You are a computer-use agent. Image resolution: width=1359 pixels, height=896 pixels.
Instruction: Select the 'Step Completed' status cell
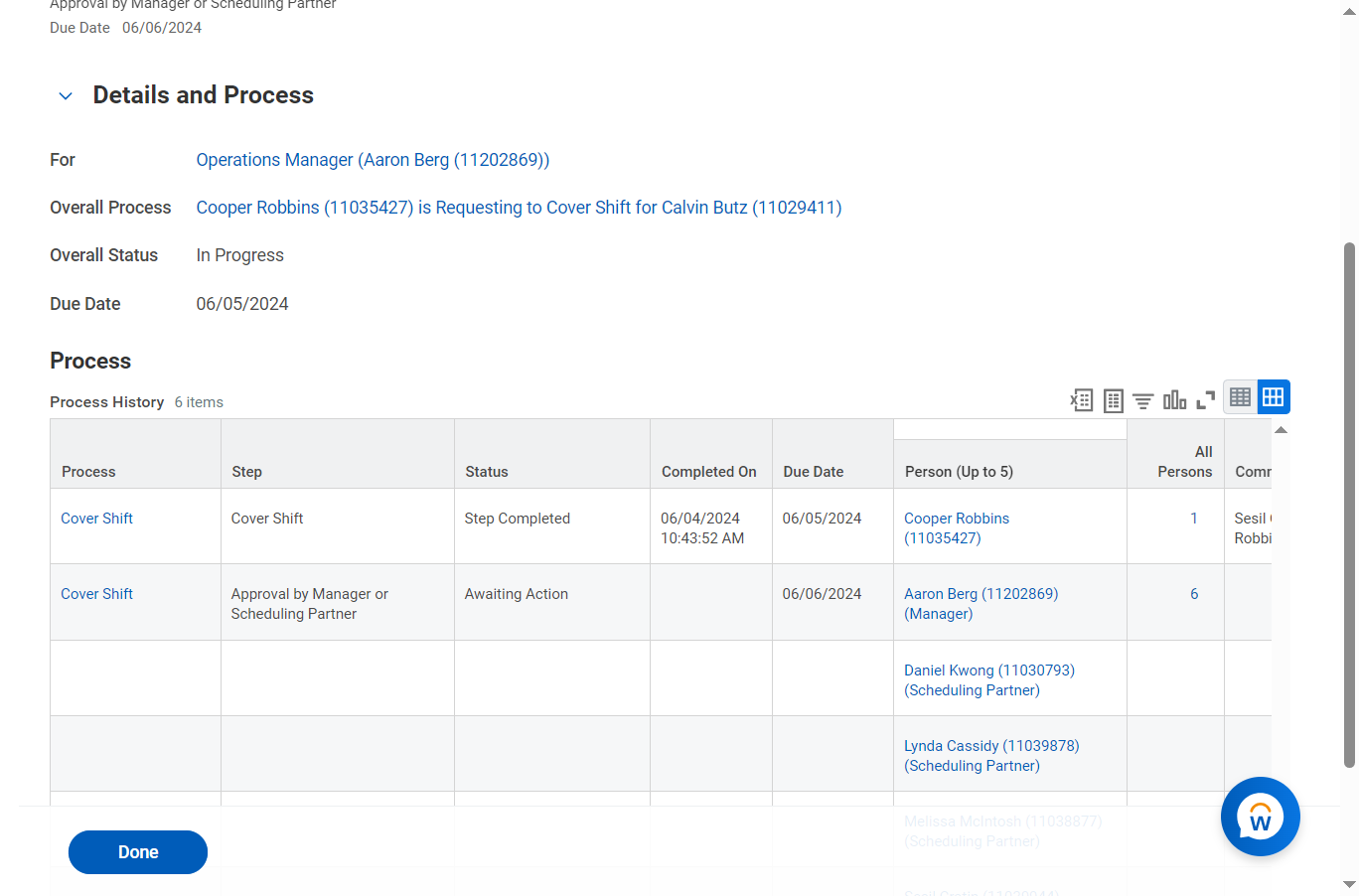click(552, 526)
